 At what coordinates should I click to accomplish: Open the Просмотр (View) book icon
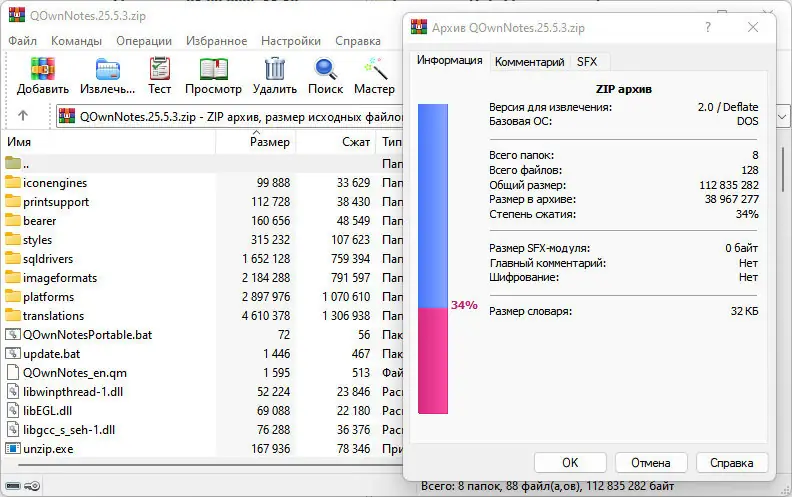click(x=214, y=69)
